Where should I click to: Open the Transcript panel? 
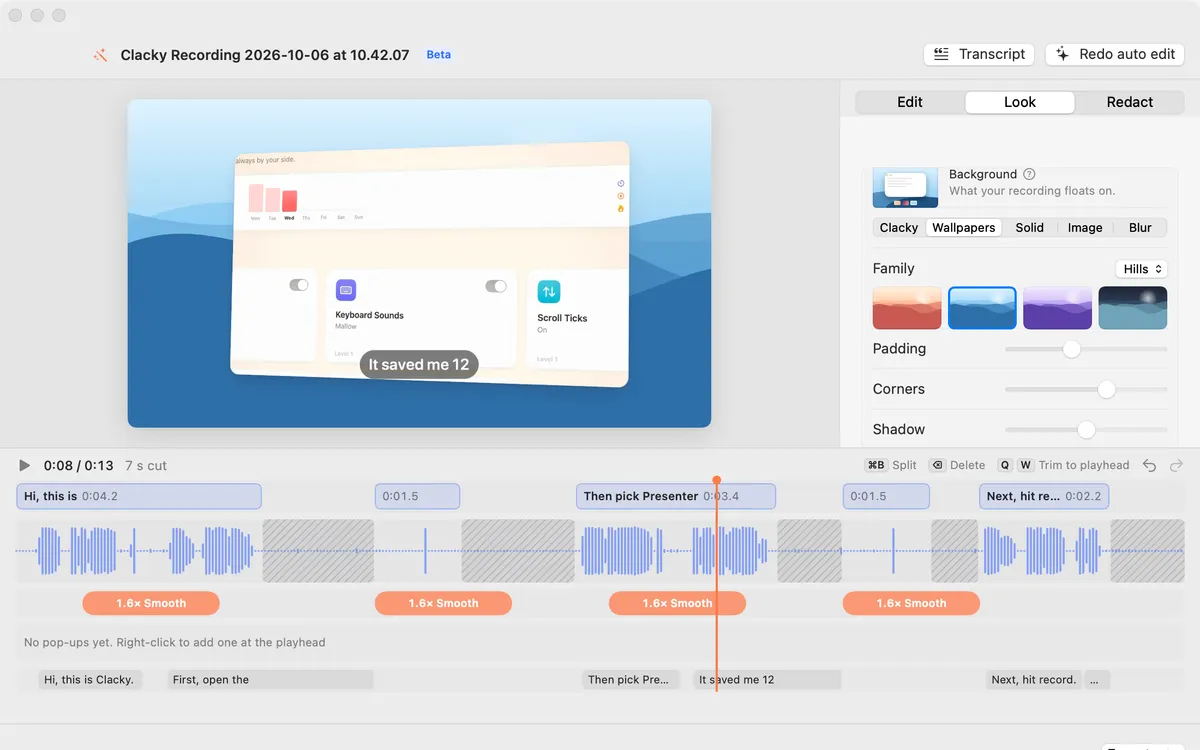pyautogui.click(x=980, y=54)
